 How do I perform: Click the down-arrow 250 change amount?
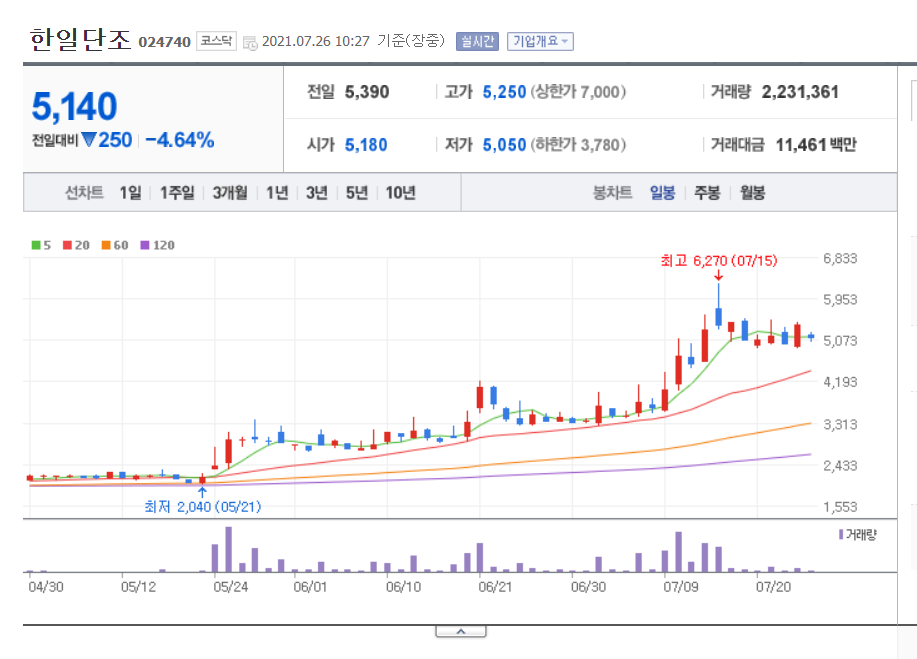(107, 140)
